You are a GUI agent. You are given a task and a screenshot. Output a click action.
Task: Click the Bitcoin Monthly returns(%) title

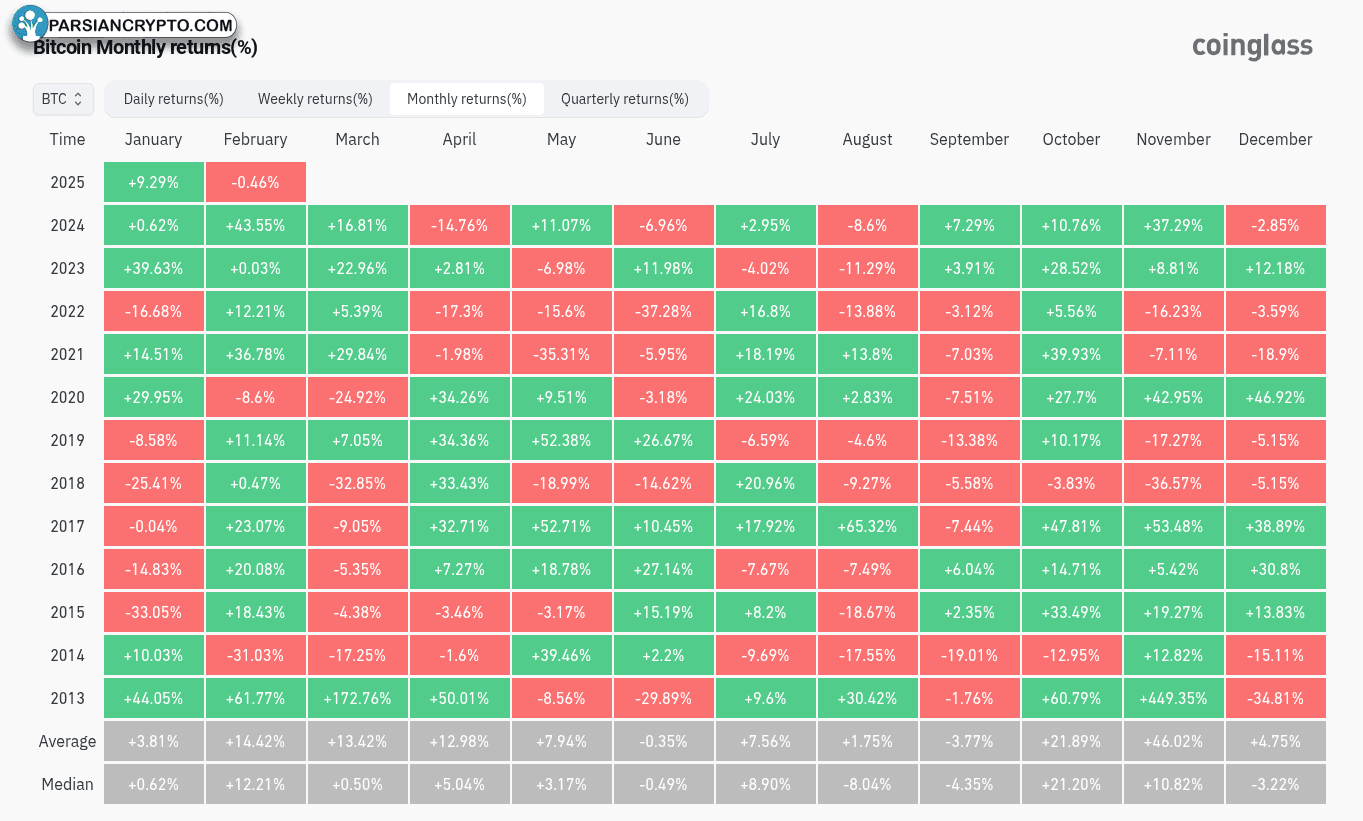(x=146, y=47)
